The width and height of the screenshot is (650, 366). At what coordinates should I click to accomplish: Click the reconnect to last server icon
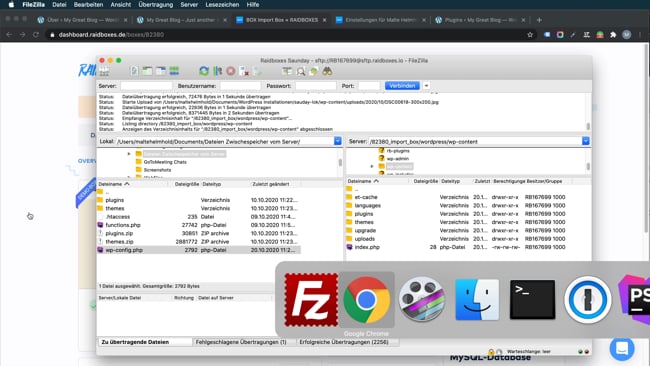click(257, 71)
